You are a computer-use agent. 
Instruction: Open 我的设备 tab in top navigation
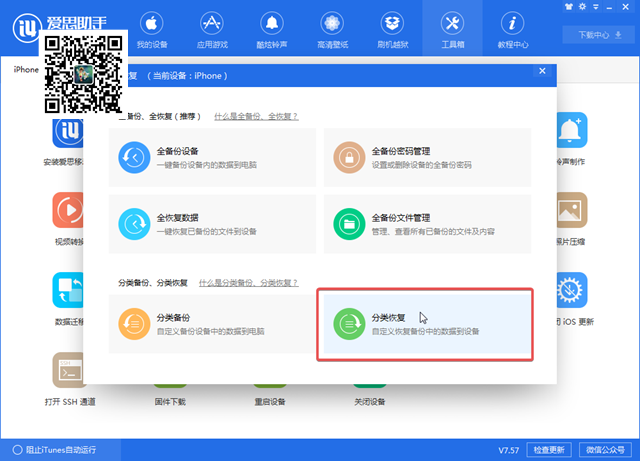152,30
